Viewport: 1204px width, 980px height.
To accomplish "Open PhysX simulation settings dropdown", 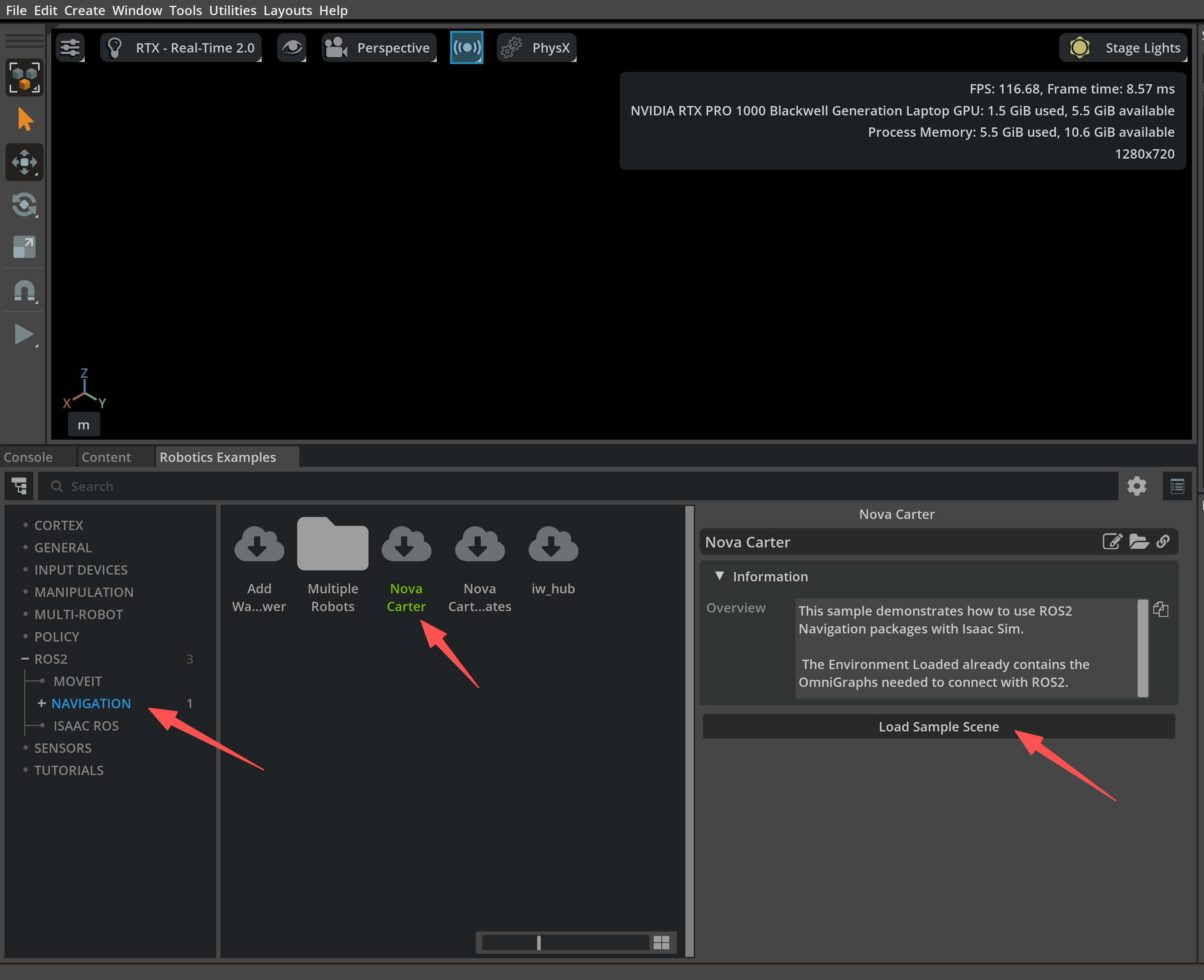I will 536,48.
